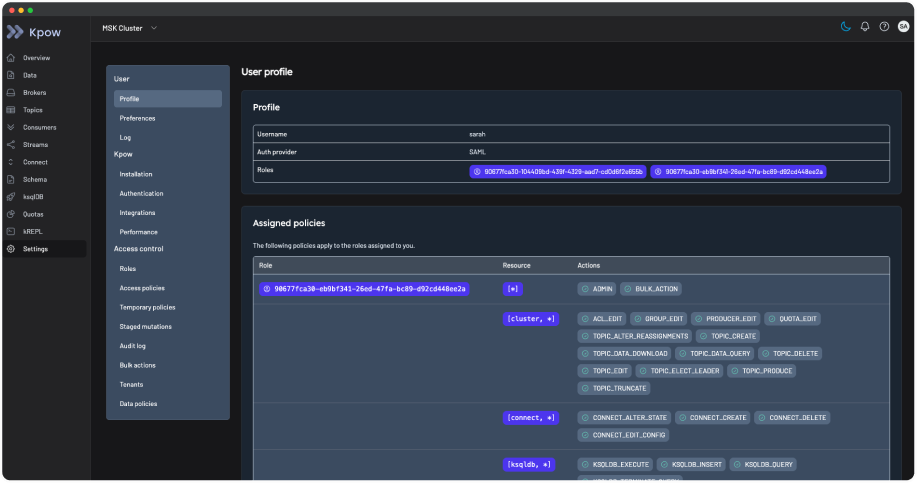The width and height of the screenshot is (917, 483).
Task: Click the CONNECT_CREATE action chip
Action: coord(712,418)
